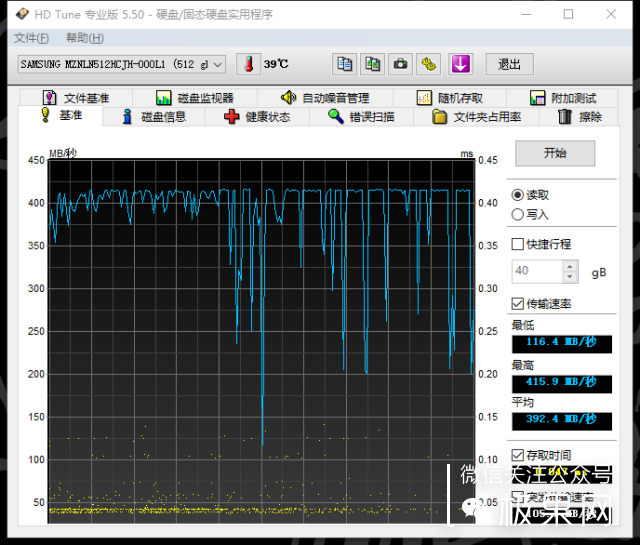This screenshot has width=640, height=545.
Task: Open the 帮助(H) menu
Action: [84, 38]
